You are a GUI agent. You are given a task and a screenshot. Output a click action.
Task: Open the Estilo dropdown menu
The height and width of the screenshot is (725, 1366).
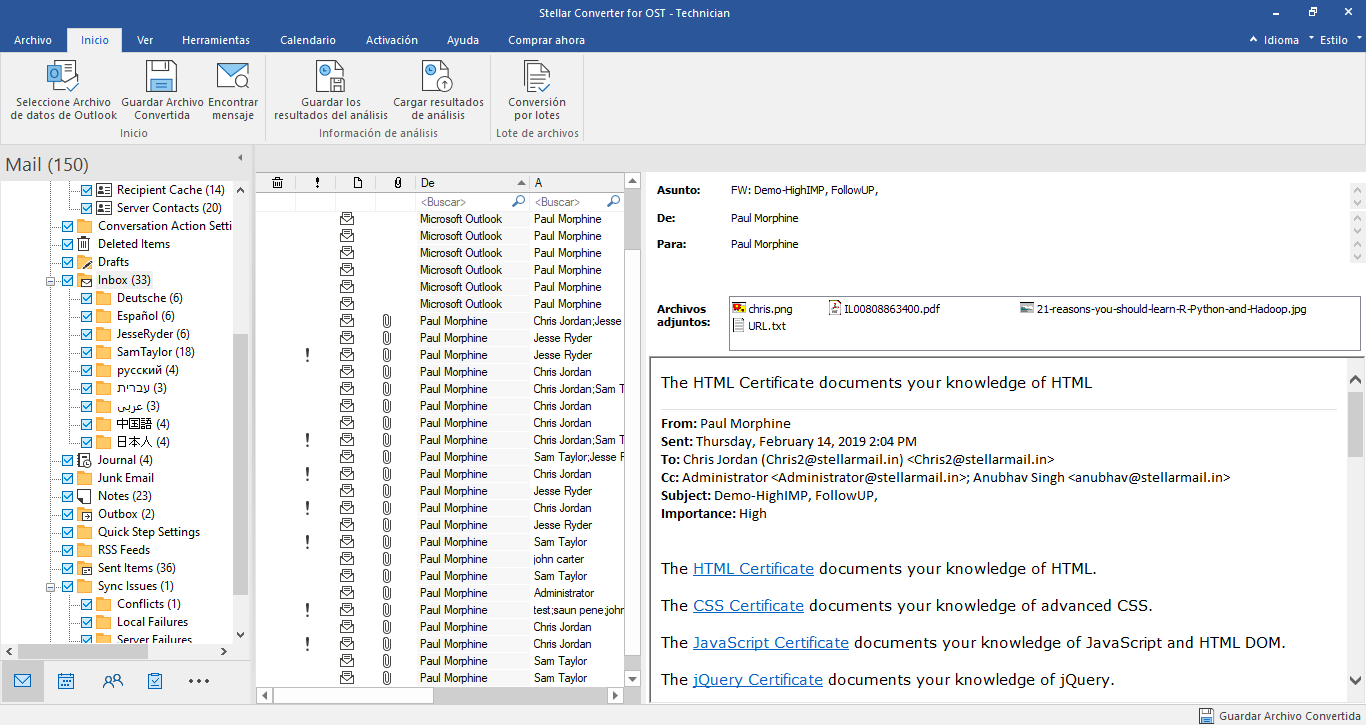click(1334, 40)
